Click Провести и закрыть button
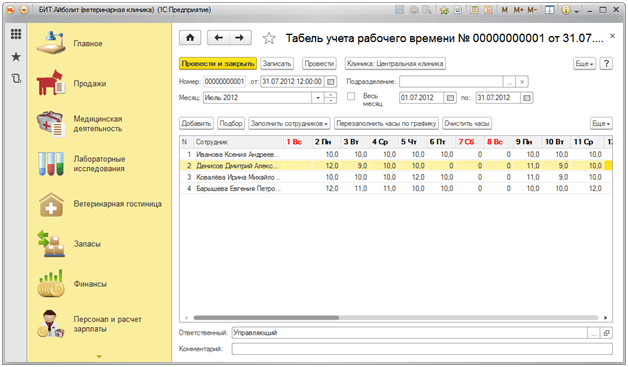 pos(218,64)
